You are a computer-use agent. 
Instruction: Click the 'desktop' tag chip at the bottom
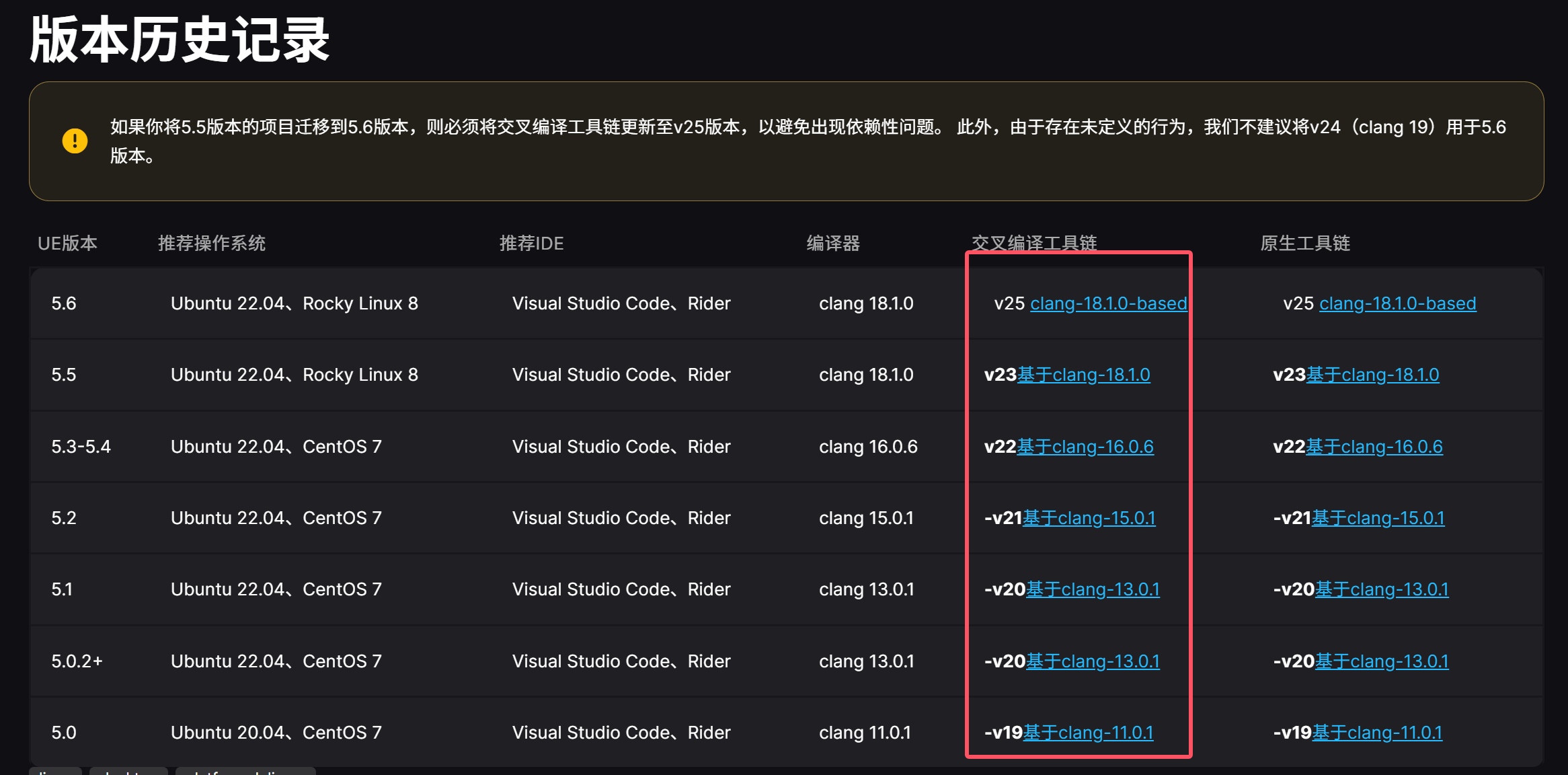(129, 772)
